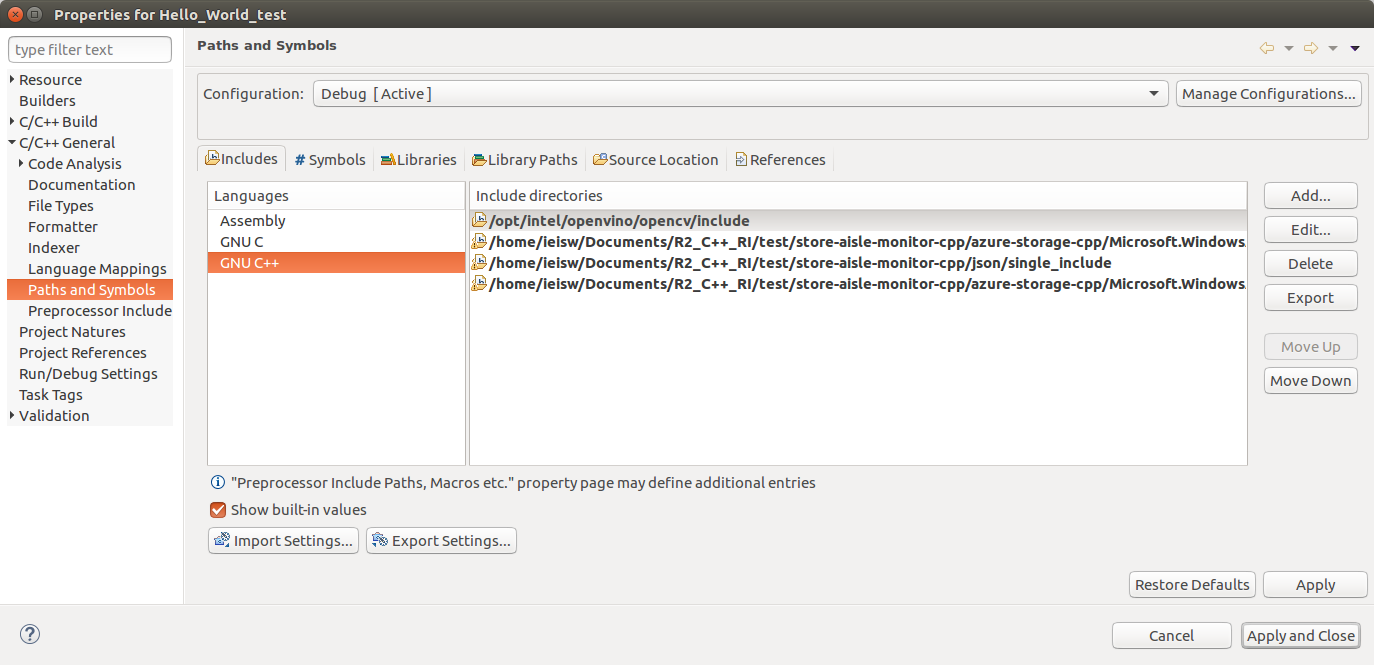Open the Configuration dropdown

740,93
